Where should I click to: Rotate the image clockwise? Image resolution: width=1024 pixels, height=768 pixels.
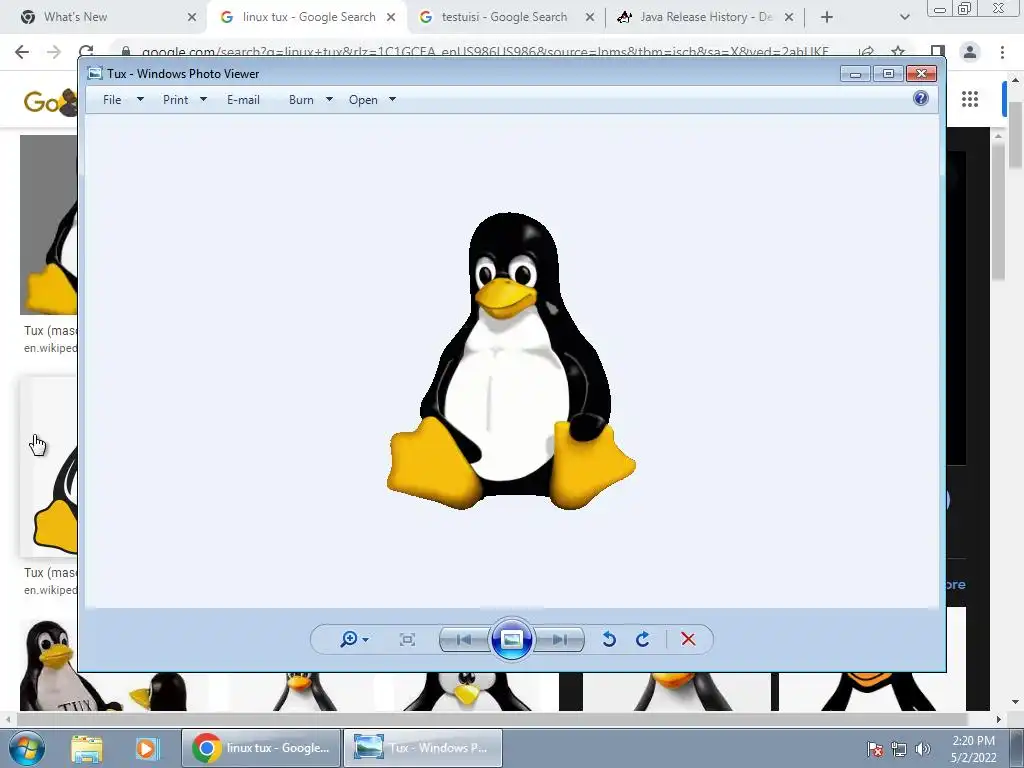point(643,639)
